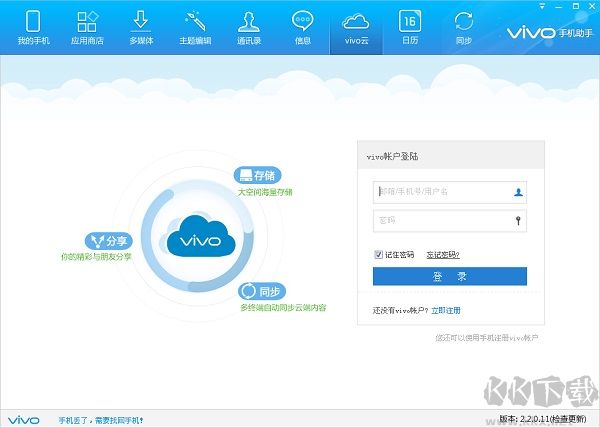Toggle the 记住密码 checkbox

click(x=378, y=254)
